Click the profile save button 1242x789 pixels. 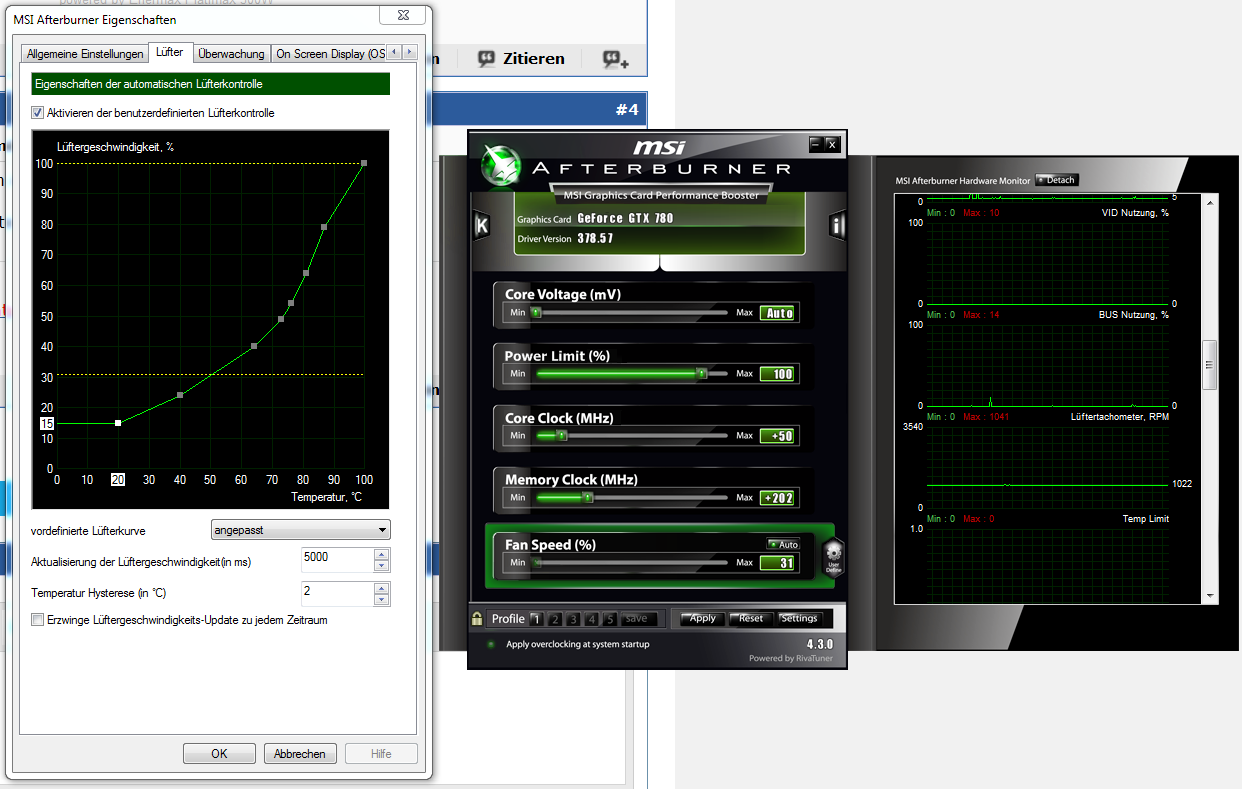640,619
